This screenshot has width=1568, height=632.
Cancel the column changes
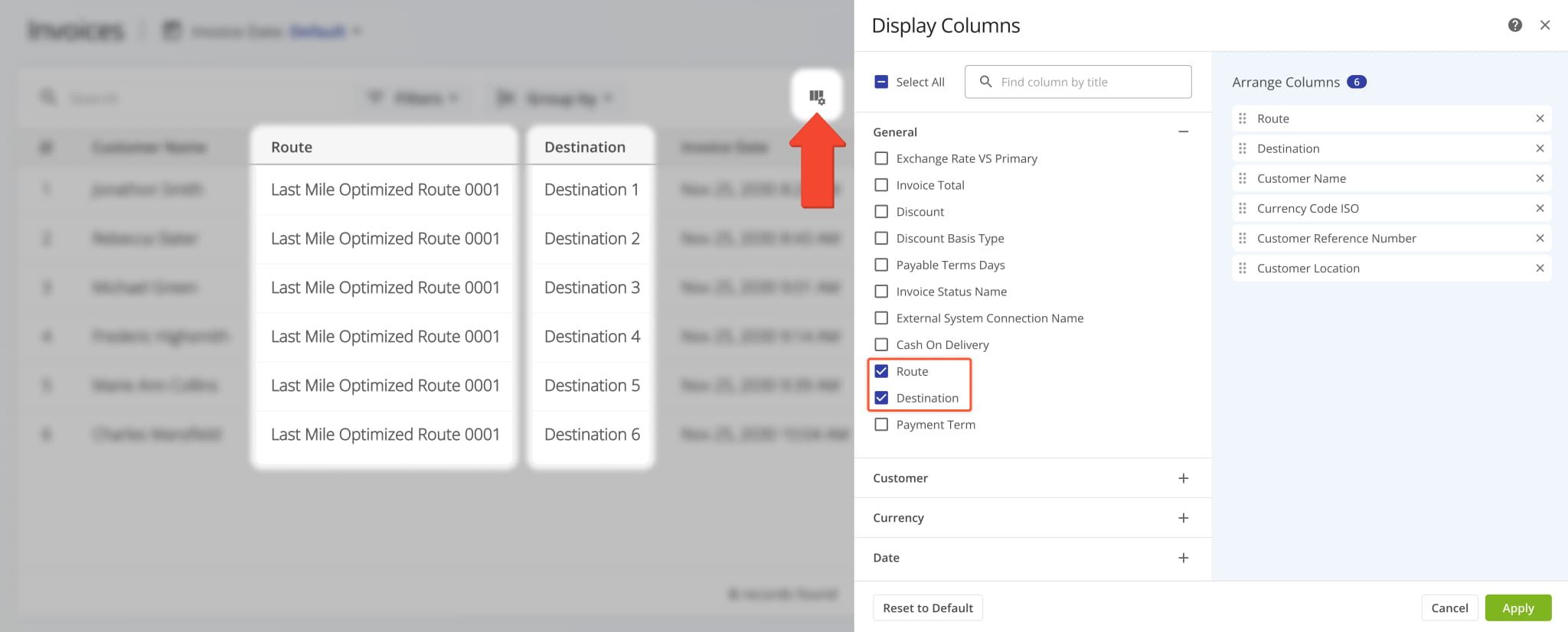[1449, 608]
